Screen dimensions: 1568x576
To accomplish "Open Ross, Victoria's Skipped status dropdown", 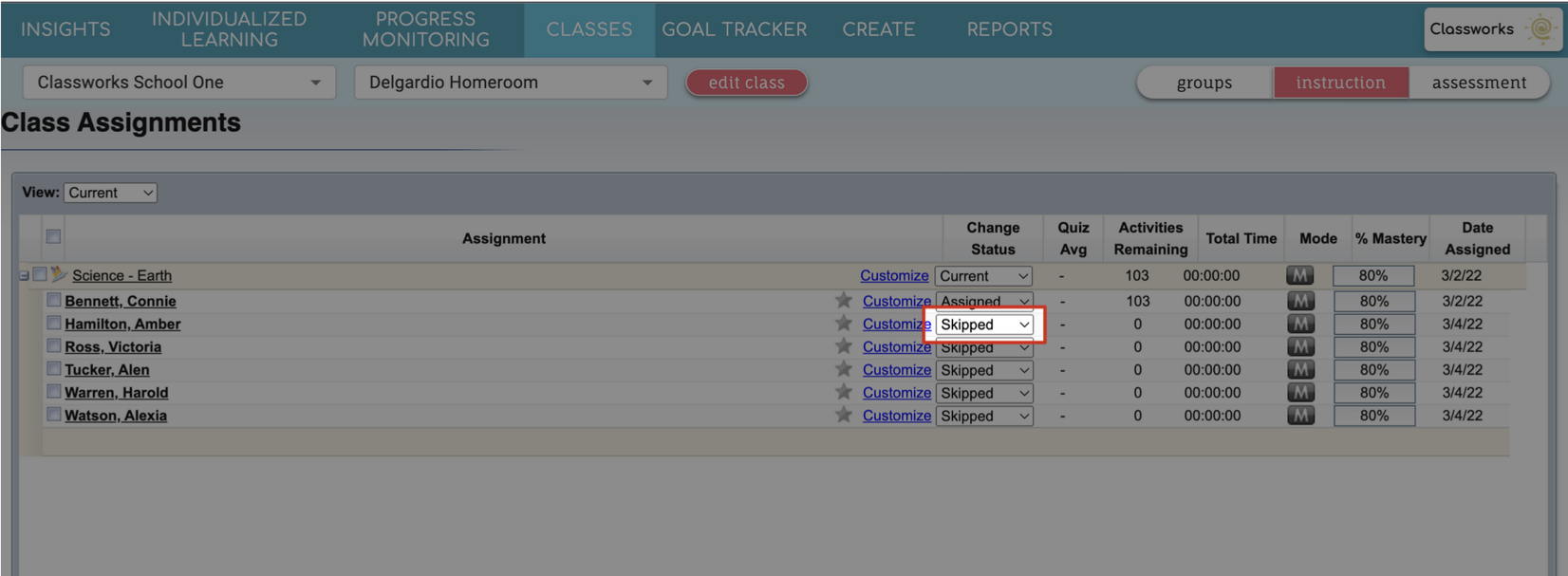I will (984, 347).
